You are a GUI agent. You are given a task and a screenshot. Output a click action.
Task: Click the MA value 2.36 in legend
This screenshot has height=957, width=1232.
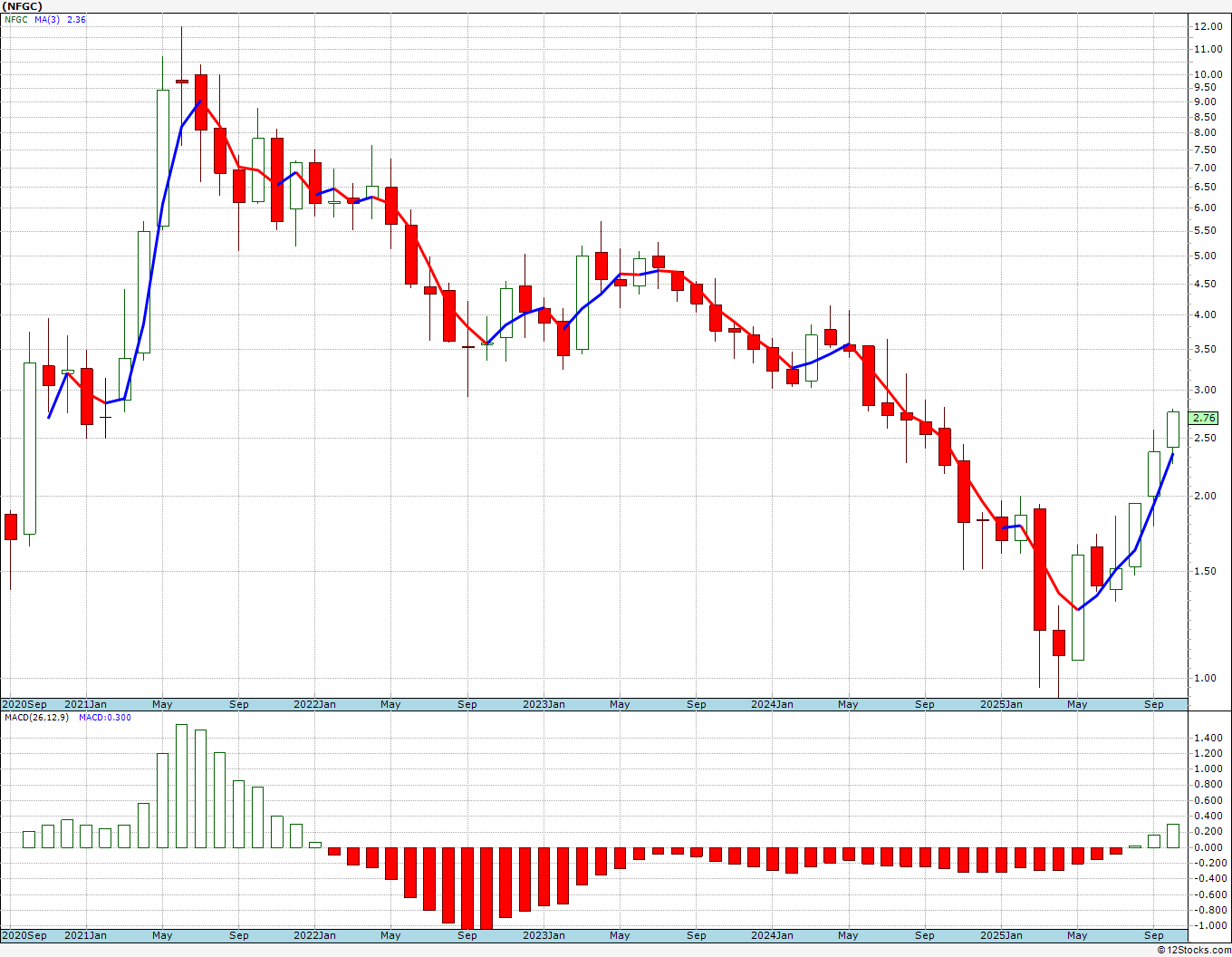pos(77,19)
